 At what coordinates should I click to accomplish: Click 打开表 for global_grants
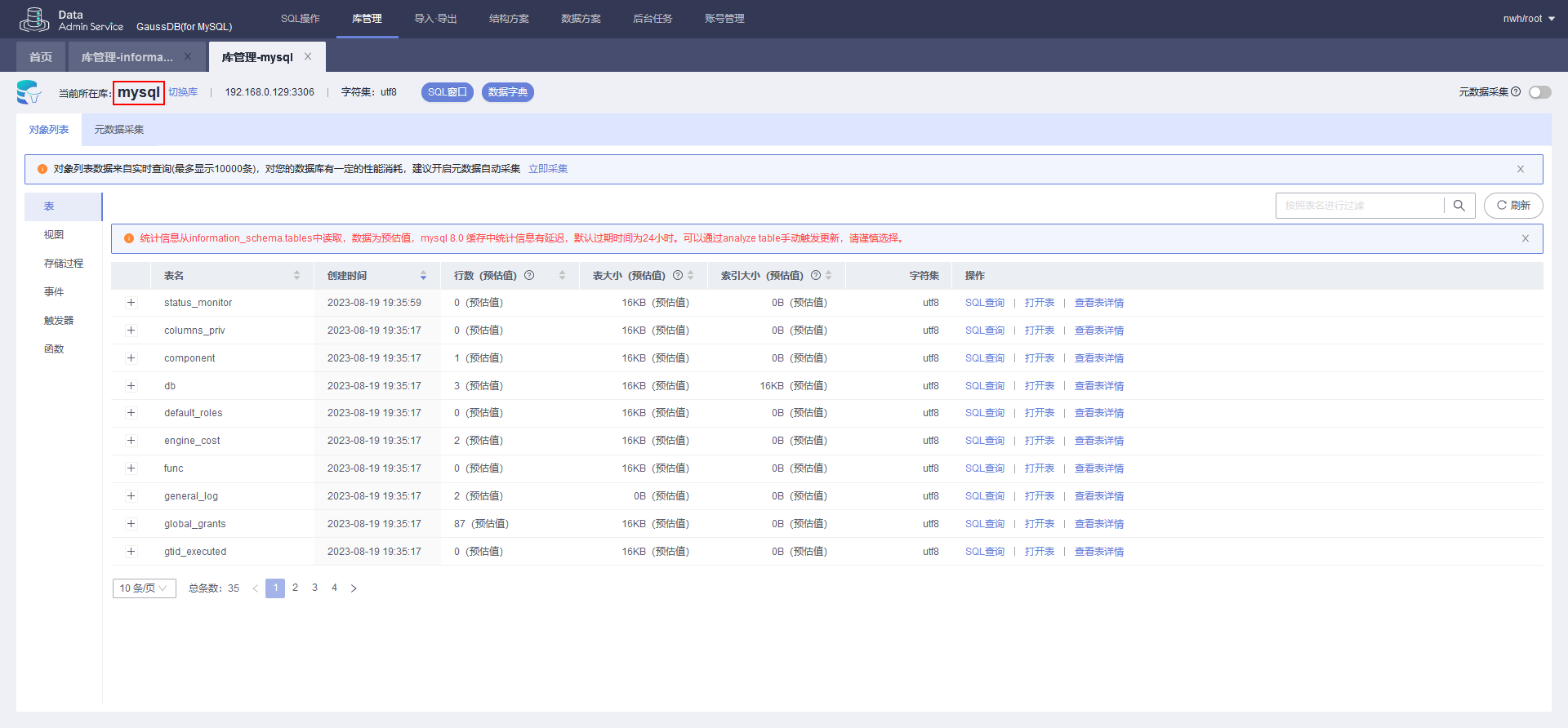pos(1040,524)
